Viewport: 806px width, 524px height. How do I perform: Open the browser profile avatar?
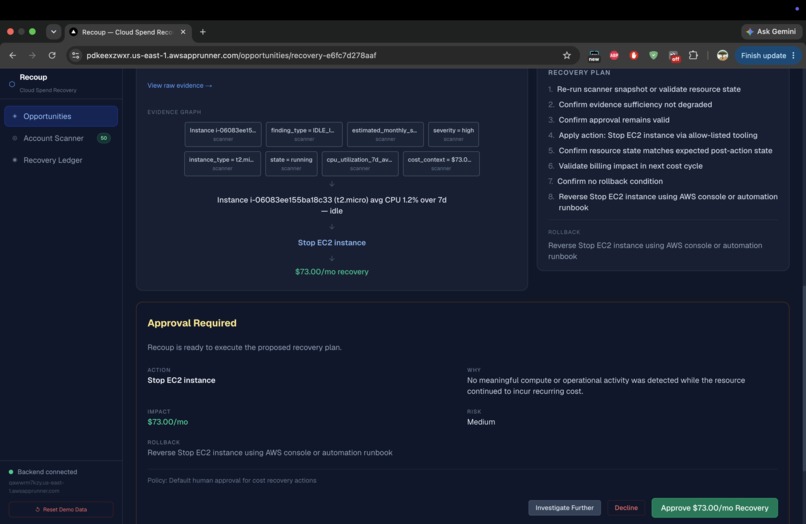click(x=722, y=55)
